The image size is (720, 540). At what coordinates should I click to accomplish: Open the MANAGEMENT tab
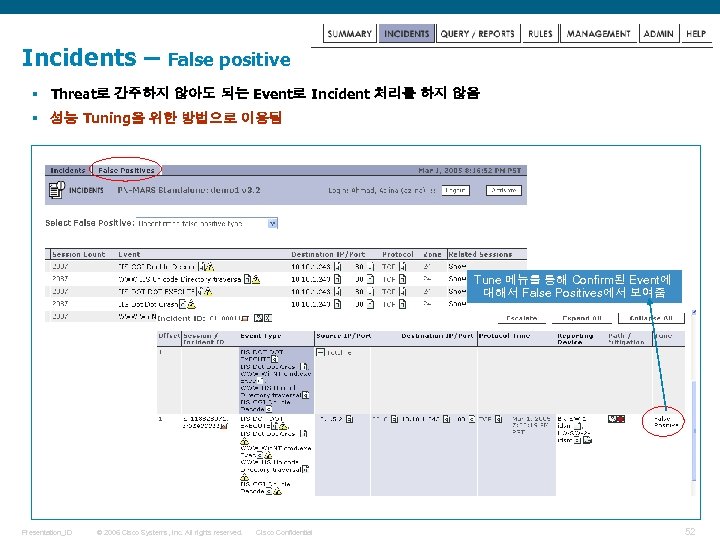(598, 34)
